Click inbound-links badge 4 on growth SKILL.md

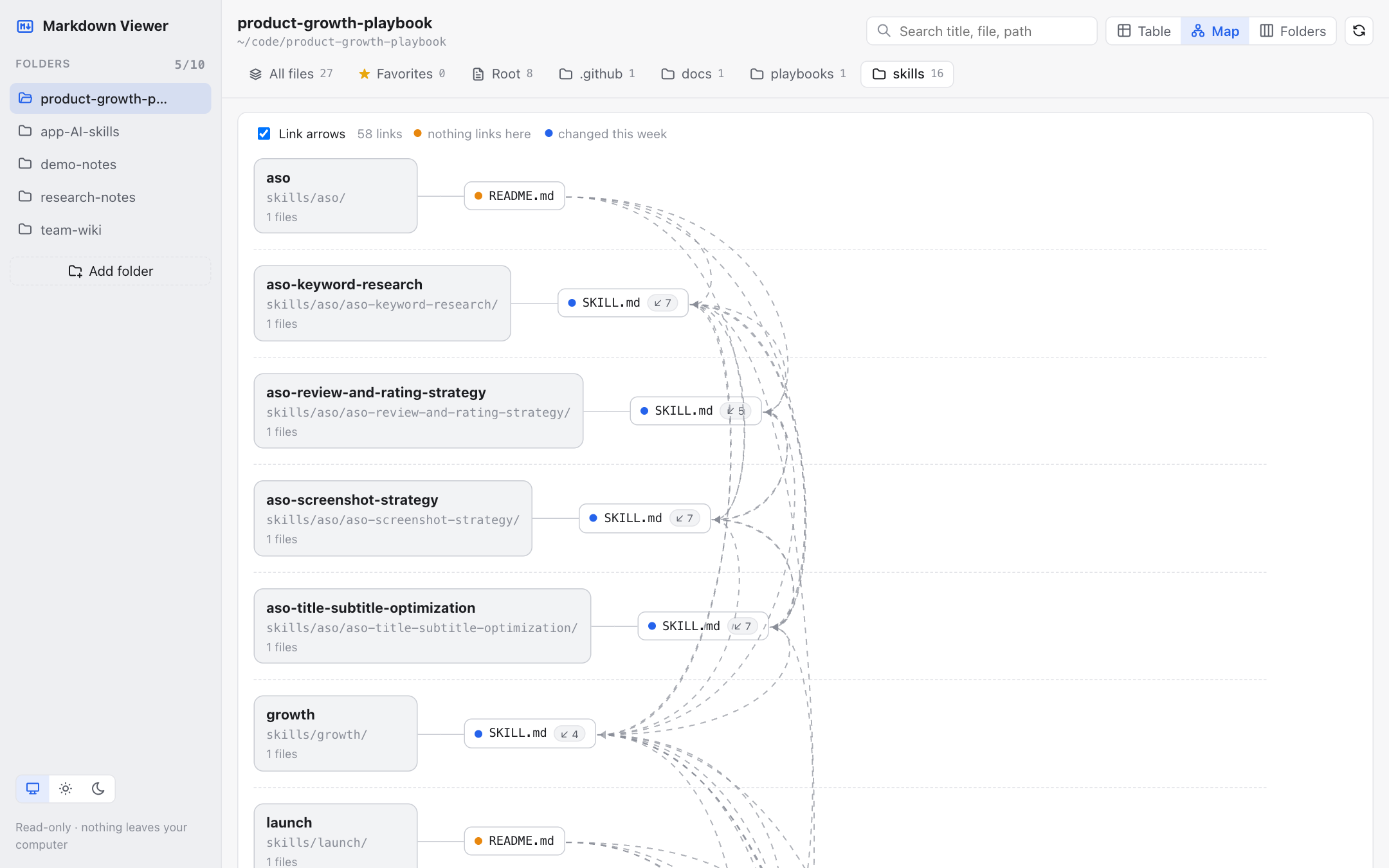click(x=570, y=734)
